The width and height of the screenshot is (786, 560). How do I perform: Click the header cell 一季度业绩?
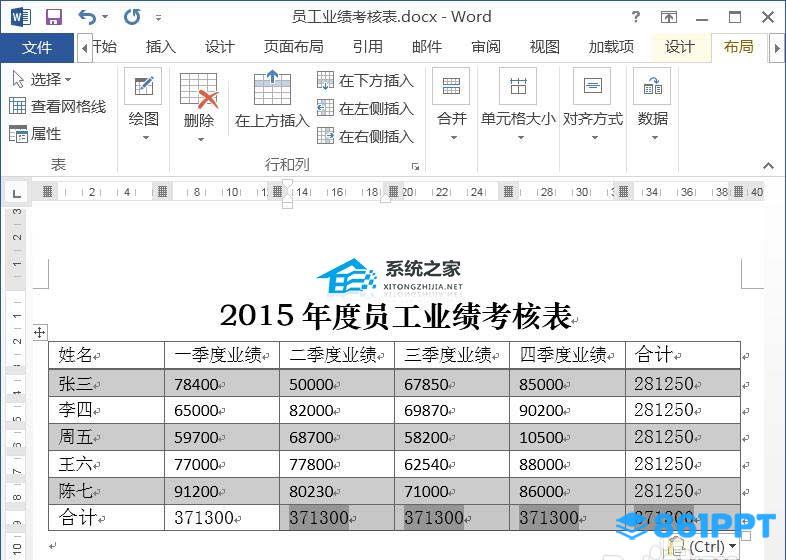pyautogui.click(x=222, y=355)
